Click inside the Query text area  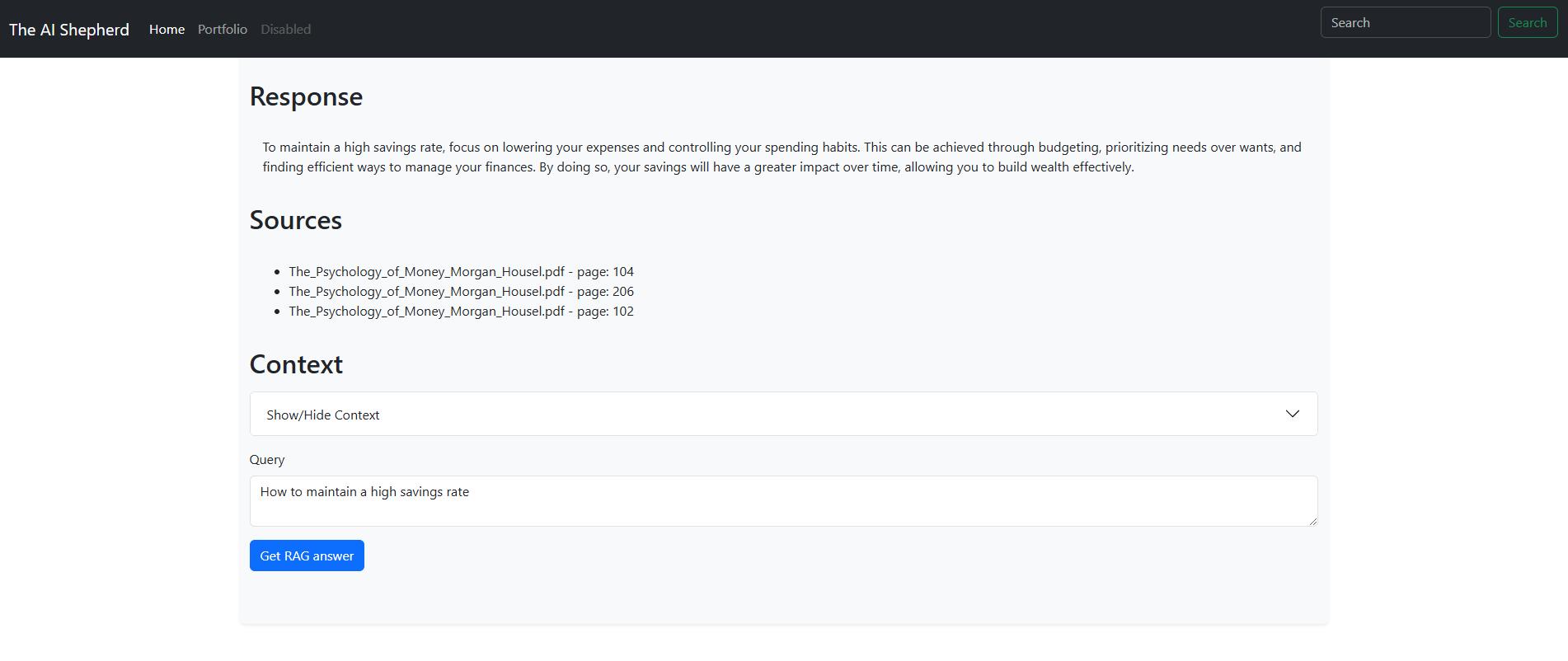tap(783, 501)
